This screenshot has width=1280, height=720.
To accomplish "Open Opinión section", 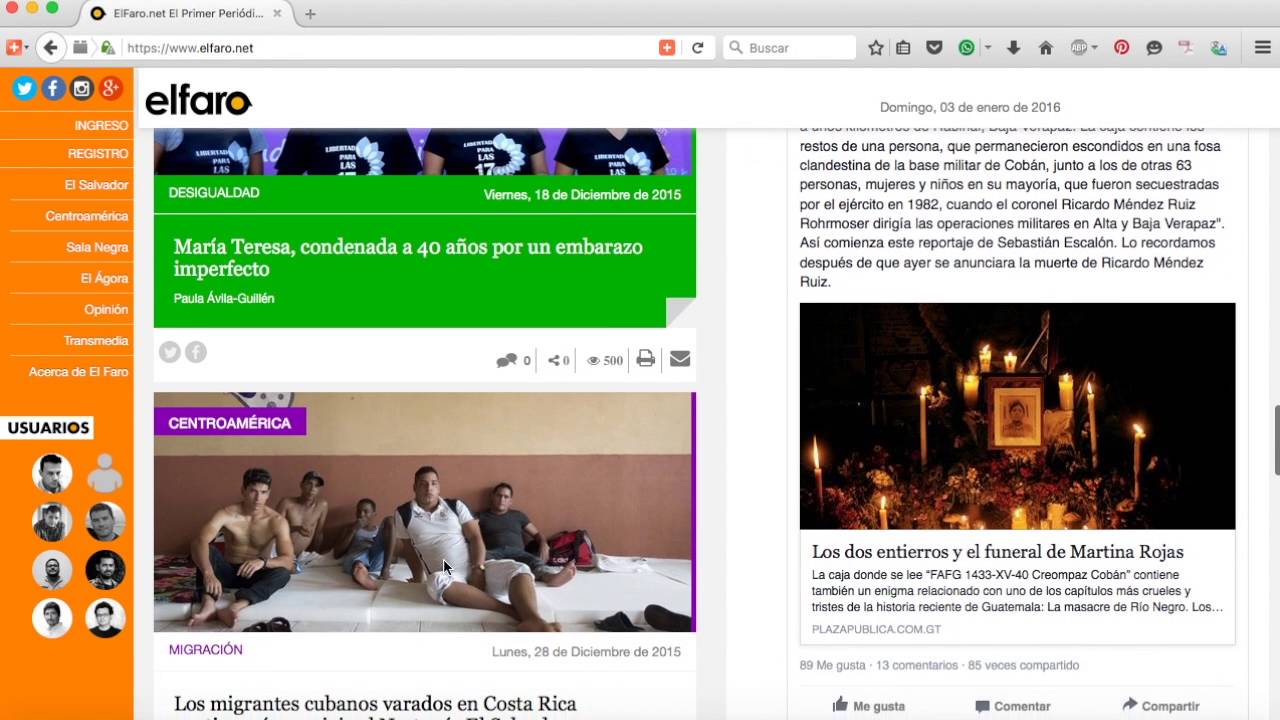I will click(x=106, y=309).
